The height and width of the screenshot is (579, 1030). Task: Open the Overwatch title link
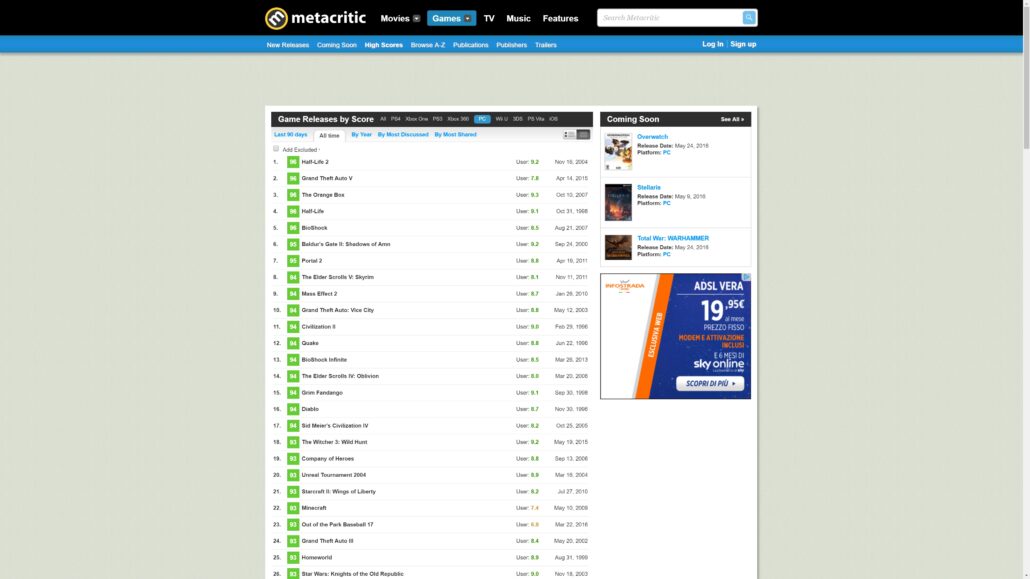pyautogui.click(x=652, y=137)
